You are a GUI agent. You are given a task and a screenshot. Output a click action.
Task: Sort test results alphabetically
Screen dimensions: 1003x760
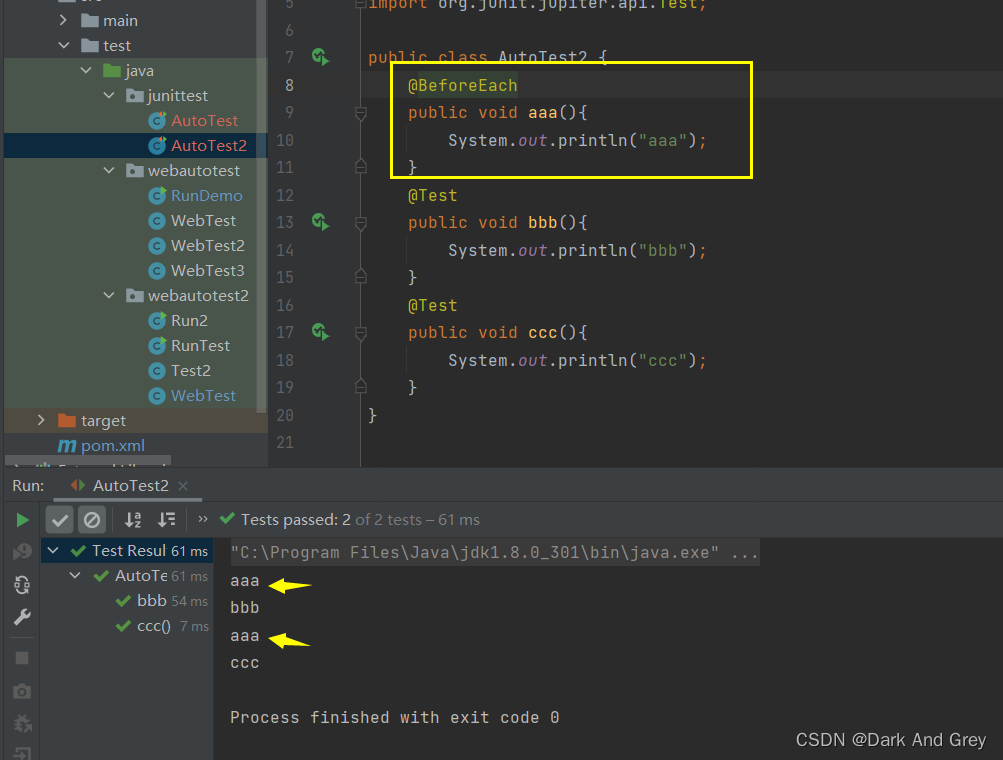[x=132, y=519]
